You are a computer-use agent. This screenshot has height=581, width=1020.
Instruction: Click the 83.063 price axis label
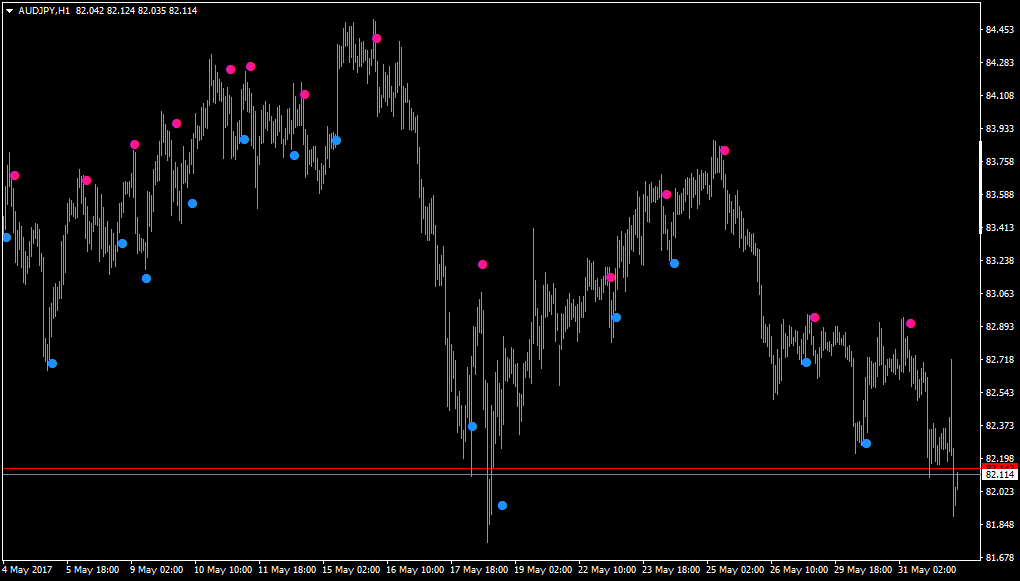[1000, 293]
